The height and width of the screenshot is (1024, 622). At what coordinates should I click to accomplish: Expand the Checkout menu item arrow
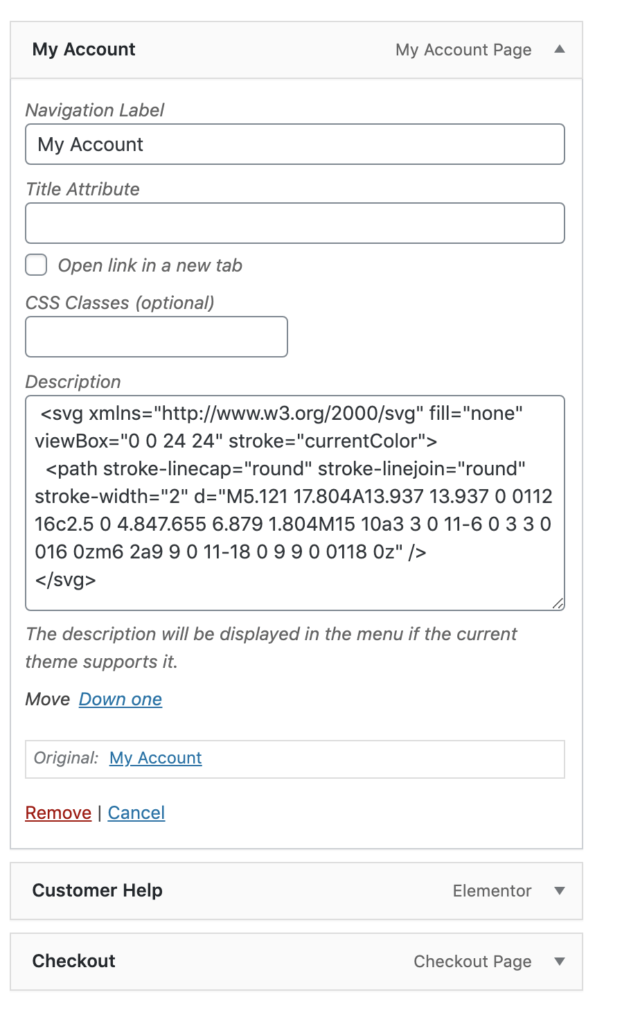pos(561,961)
